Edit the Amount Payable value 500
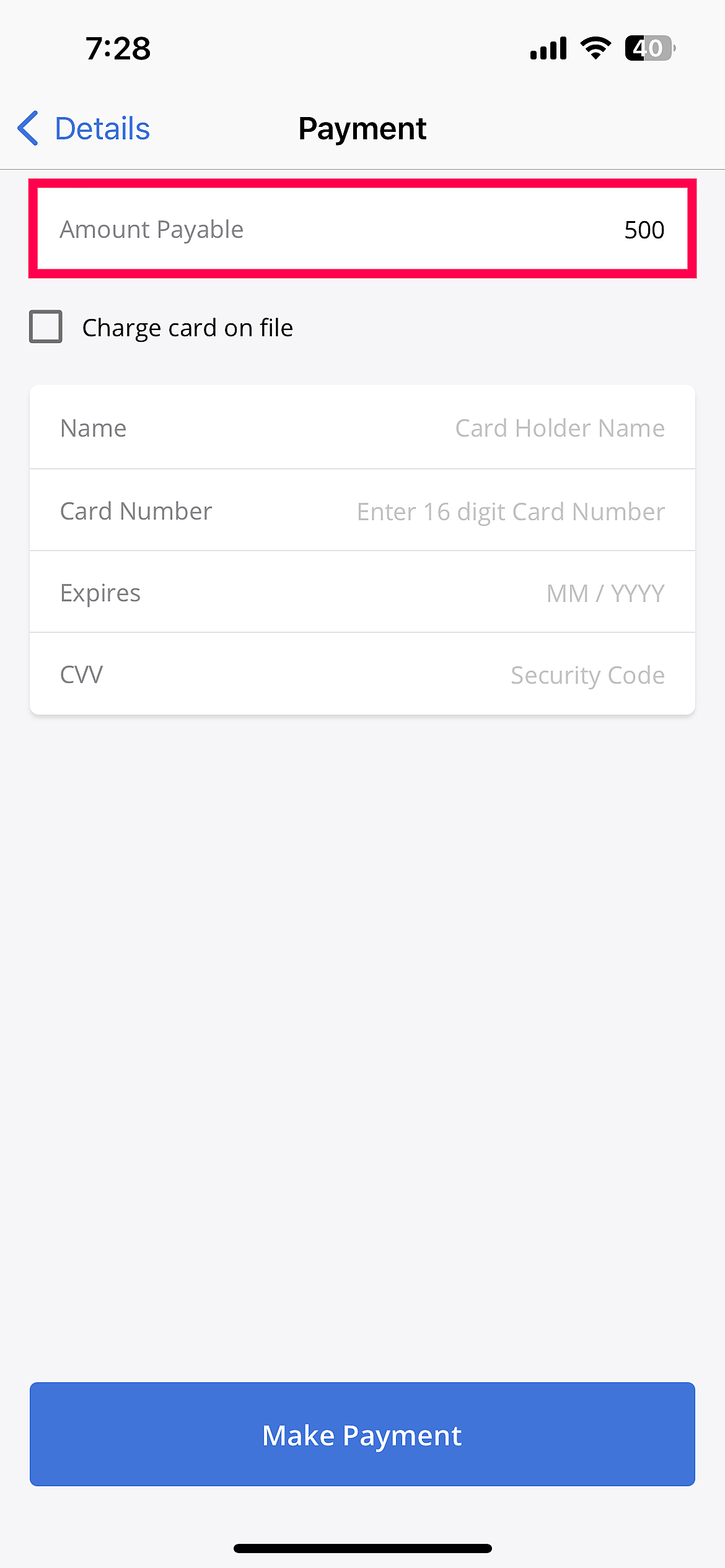The image size is (725, 1568). click(644, 230)
